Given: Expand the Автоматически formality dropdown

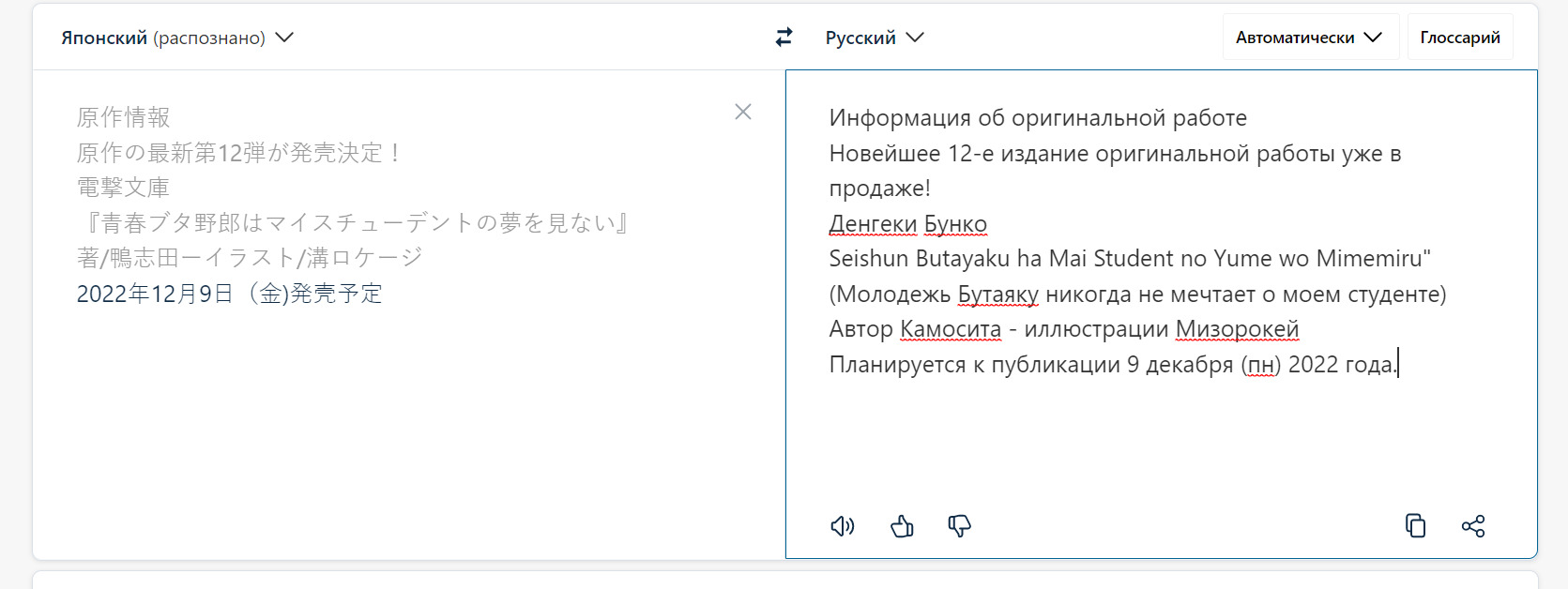Looking at the screenshot, I should [1309, 38].
